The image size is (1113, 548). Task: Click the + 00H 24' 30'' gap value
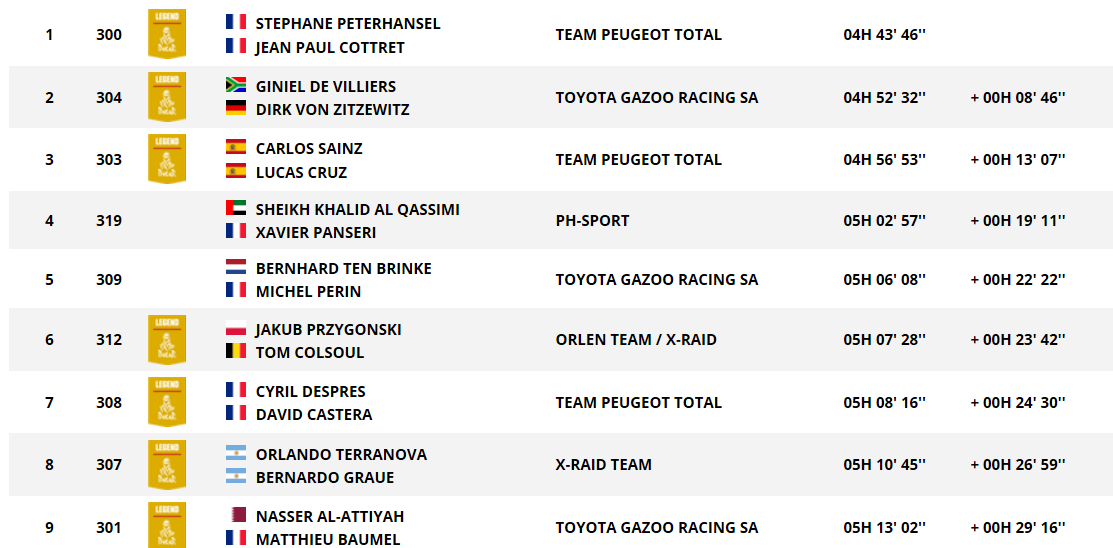[x=1017, y=402]
